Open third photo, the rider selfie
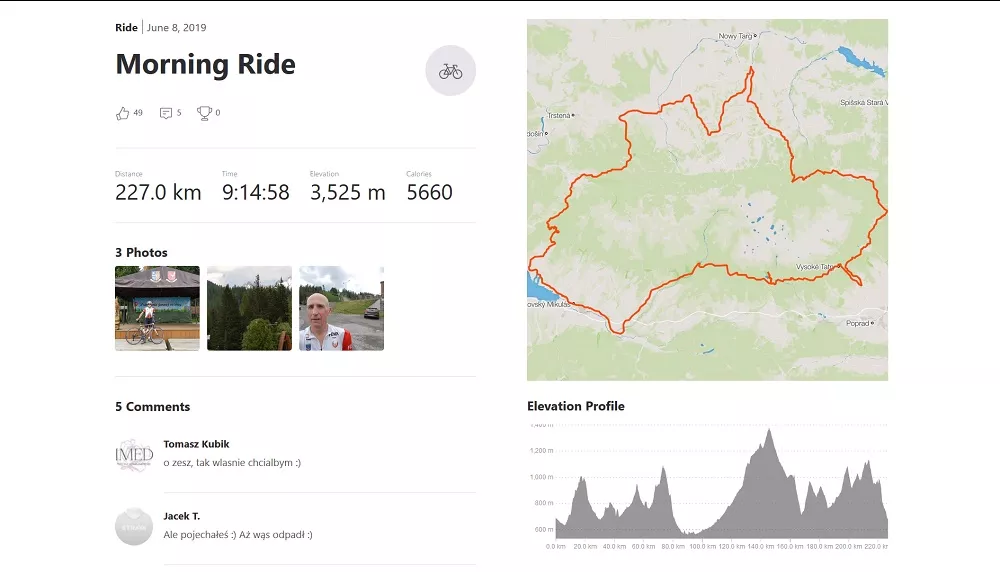1000x572 pixels. (x=341, y=308)
